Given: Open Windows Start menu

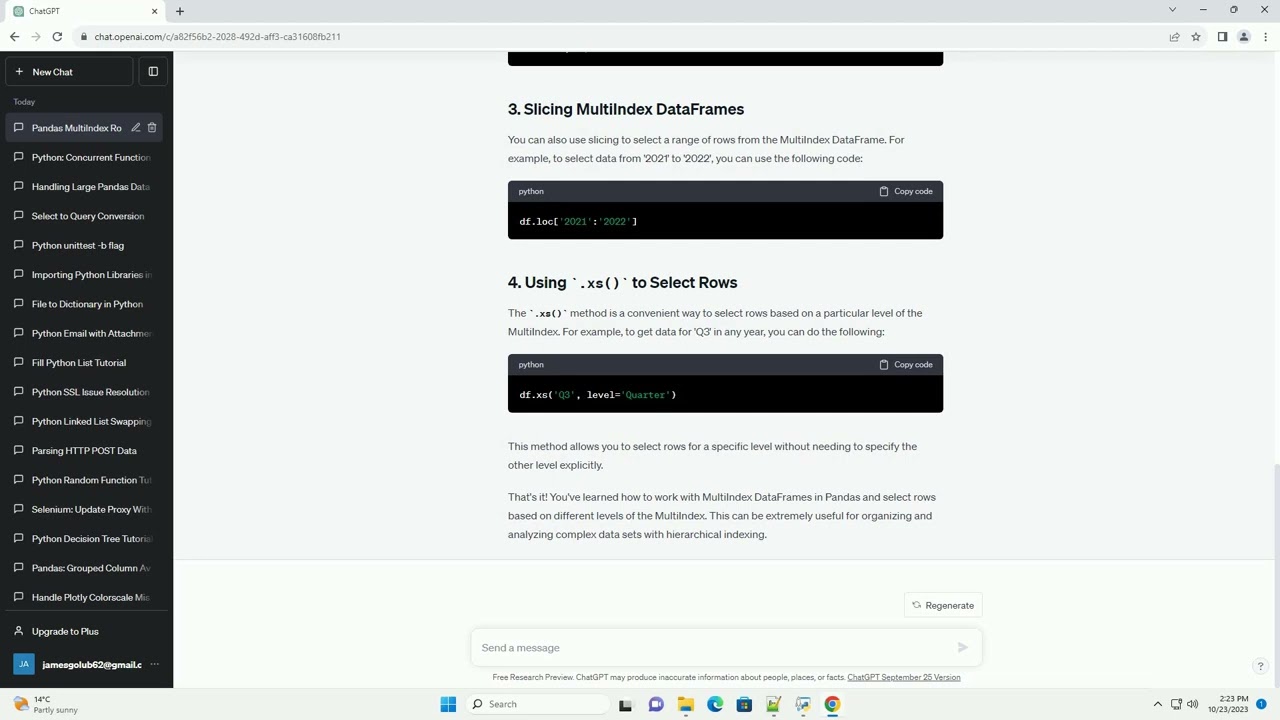Looking at the screenshot, I should tap(448, 704).
